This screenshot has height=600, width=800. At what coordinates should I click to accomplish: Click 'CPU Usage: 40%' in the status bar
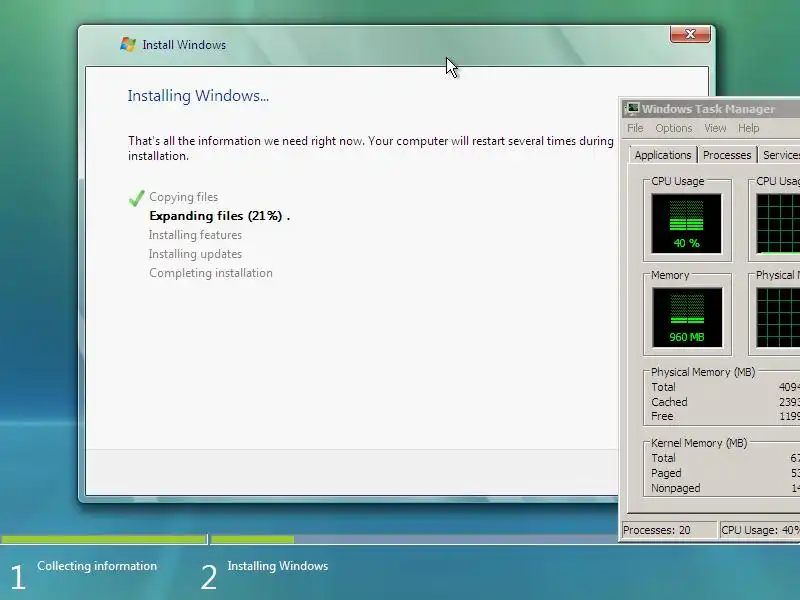(760, 530)
